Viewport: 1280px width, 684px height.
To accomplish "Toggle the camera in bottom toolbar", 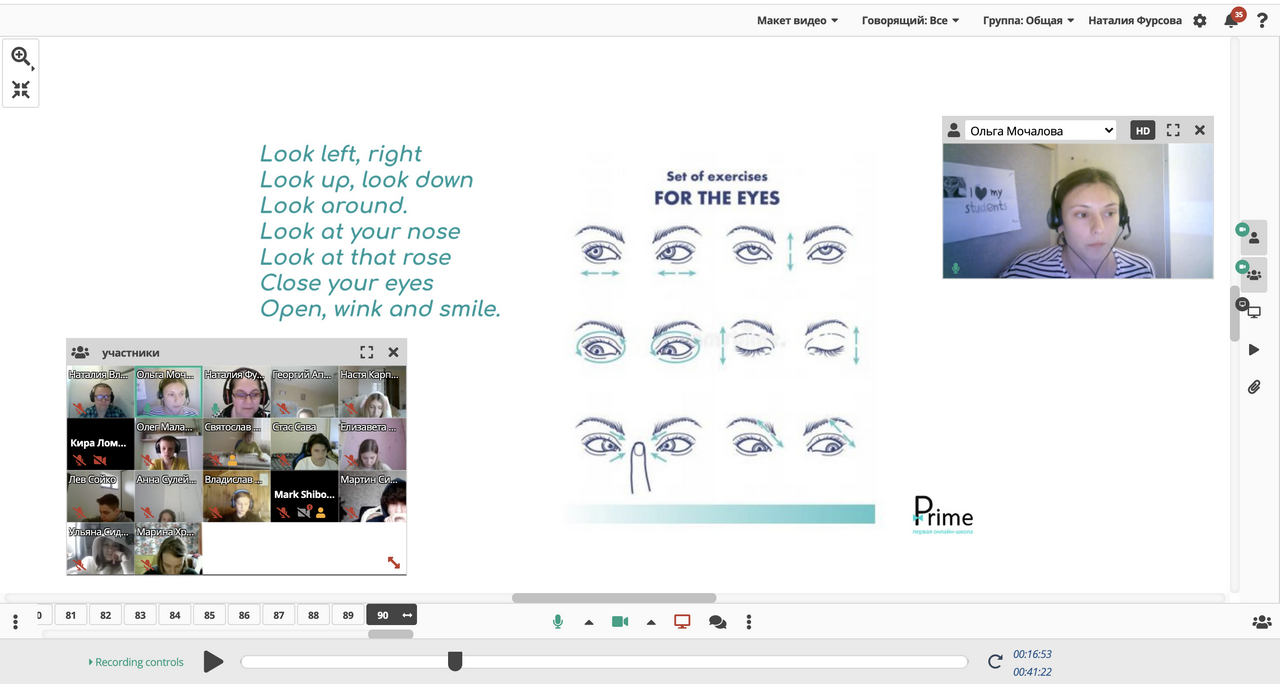I will 620,622.
